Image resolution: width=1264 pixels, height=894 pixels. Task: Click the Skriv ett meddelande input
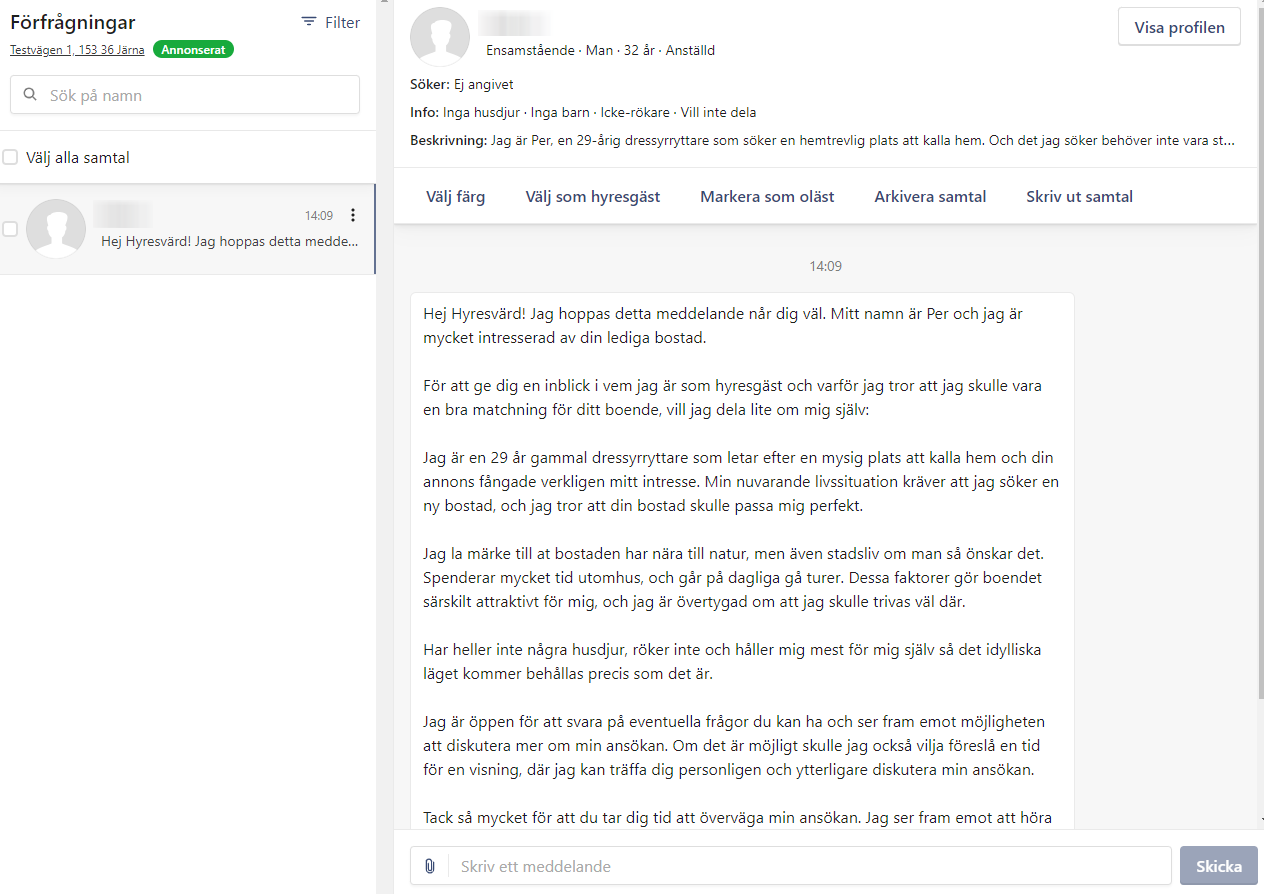[x=810, y=866]
